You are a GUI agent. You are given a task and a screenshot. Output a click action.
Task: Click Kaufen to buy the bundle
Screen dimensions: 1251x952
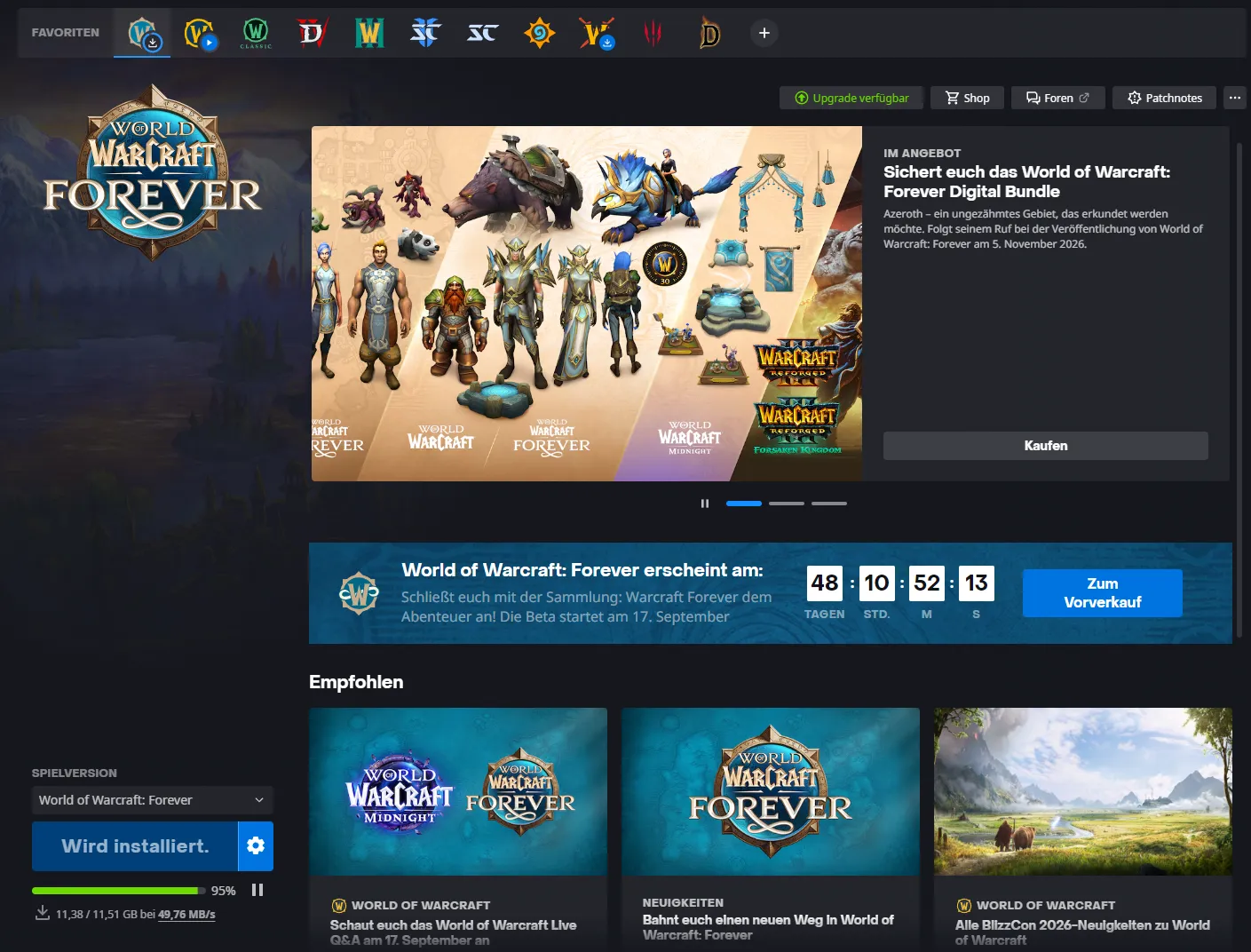click(x=1046, y=446)
